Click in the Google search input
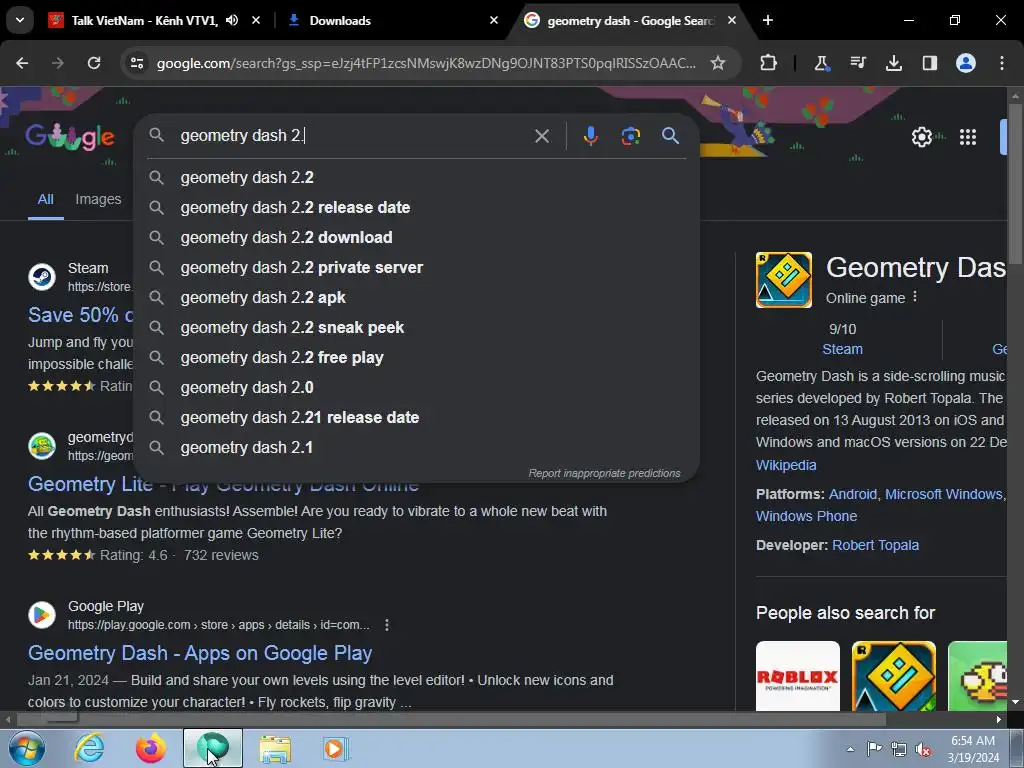Screen dimensions: 1024x768 click(353, 136)
